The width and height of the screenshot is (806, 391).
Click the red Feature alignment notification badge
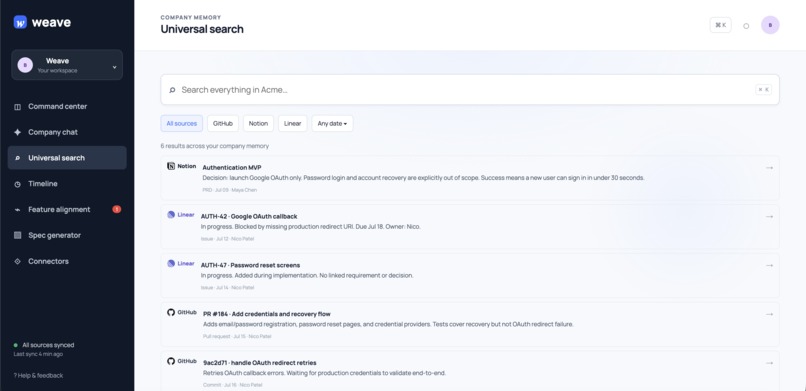[x=117, y=209]
